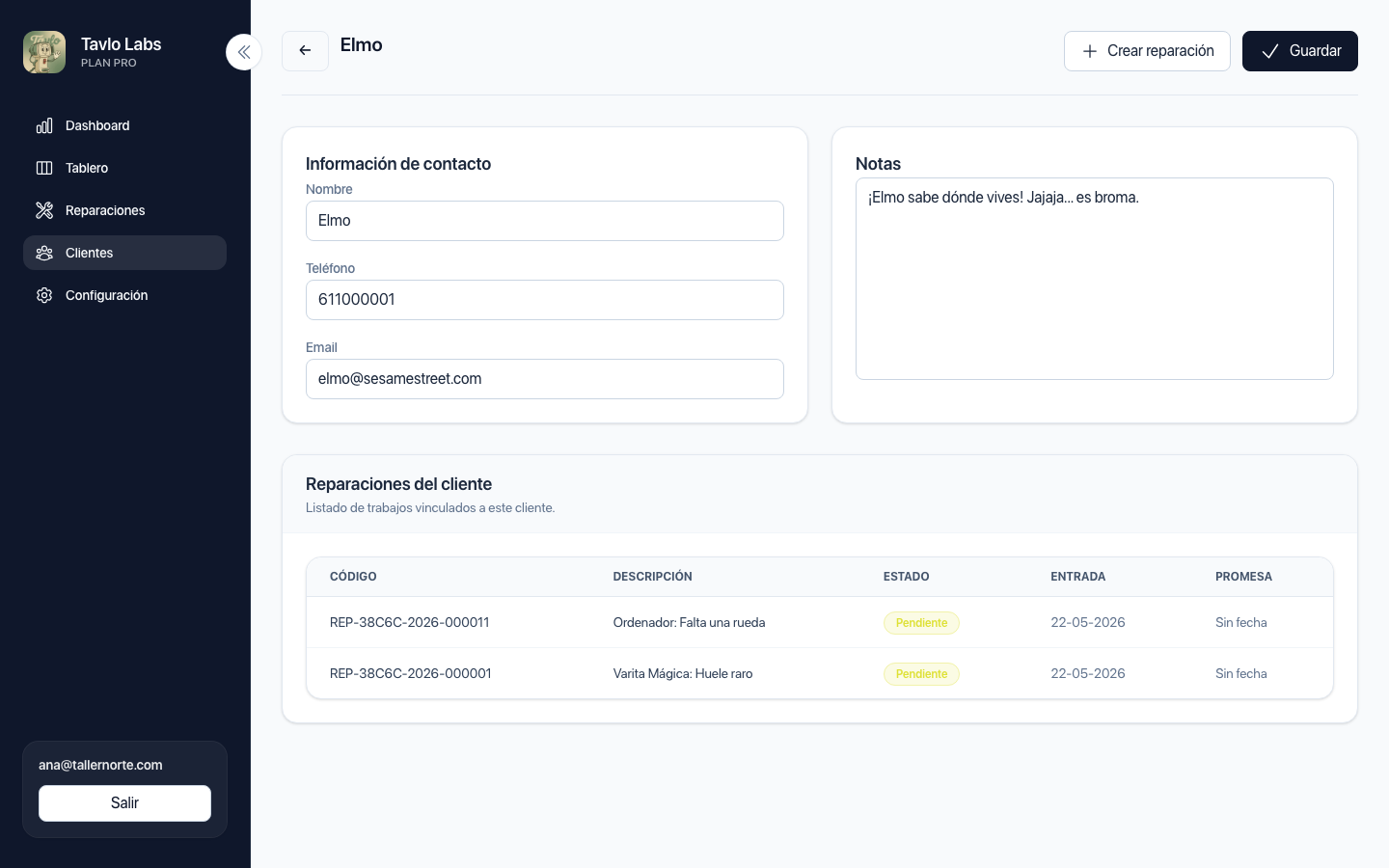Click the PROMESA column header
Viewport: 1389px width, 868px height.
pyautogui.click(x=1243, y=577)
